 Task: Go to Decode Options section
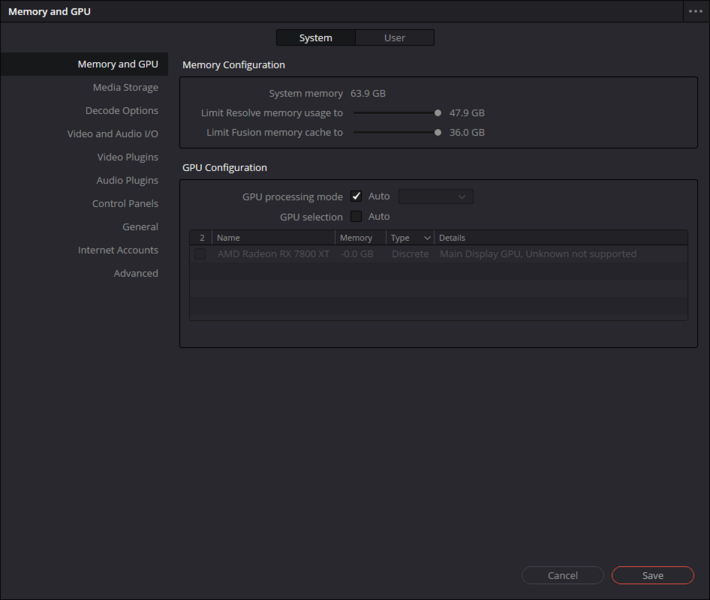coord(121,111)
